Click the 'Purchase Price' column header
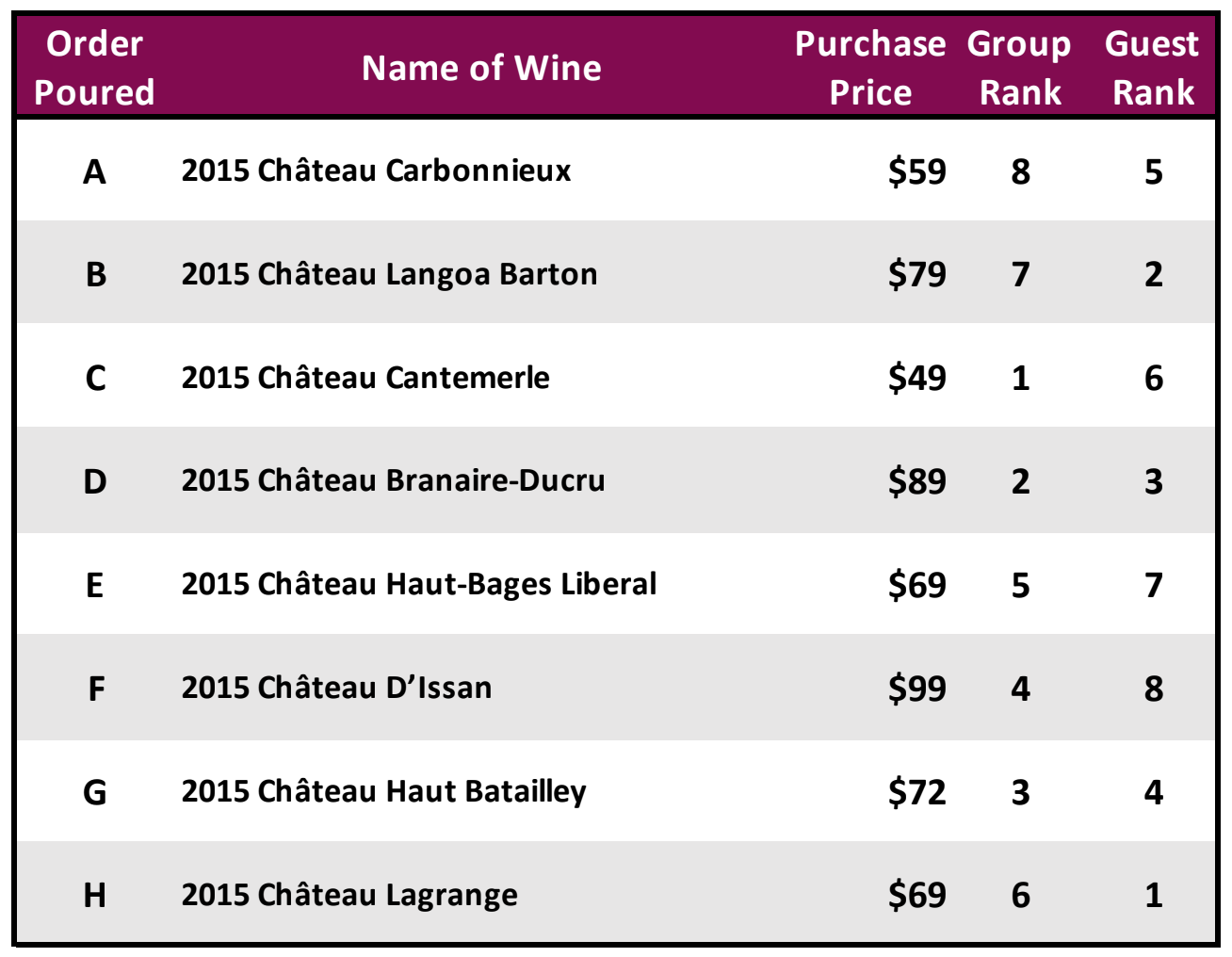Screen dimensions: 1232x957 point(869,68)
